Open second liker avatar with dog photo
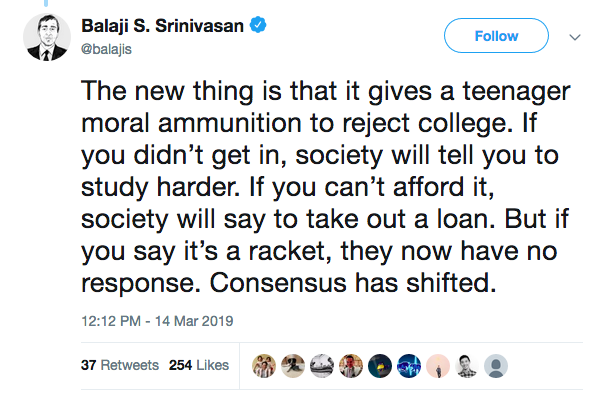The width and height of the screenshot is (604, 394). coord(293,366)
